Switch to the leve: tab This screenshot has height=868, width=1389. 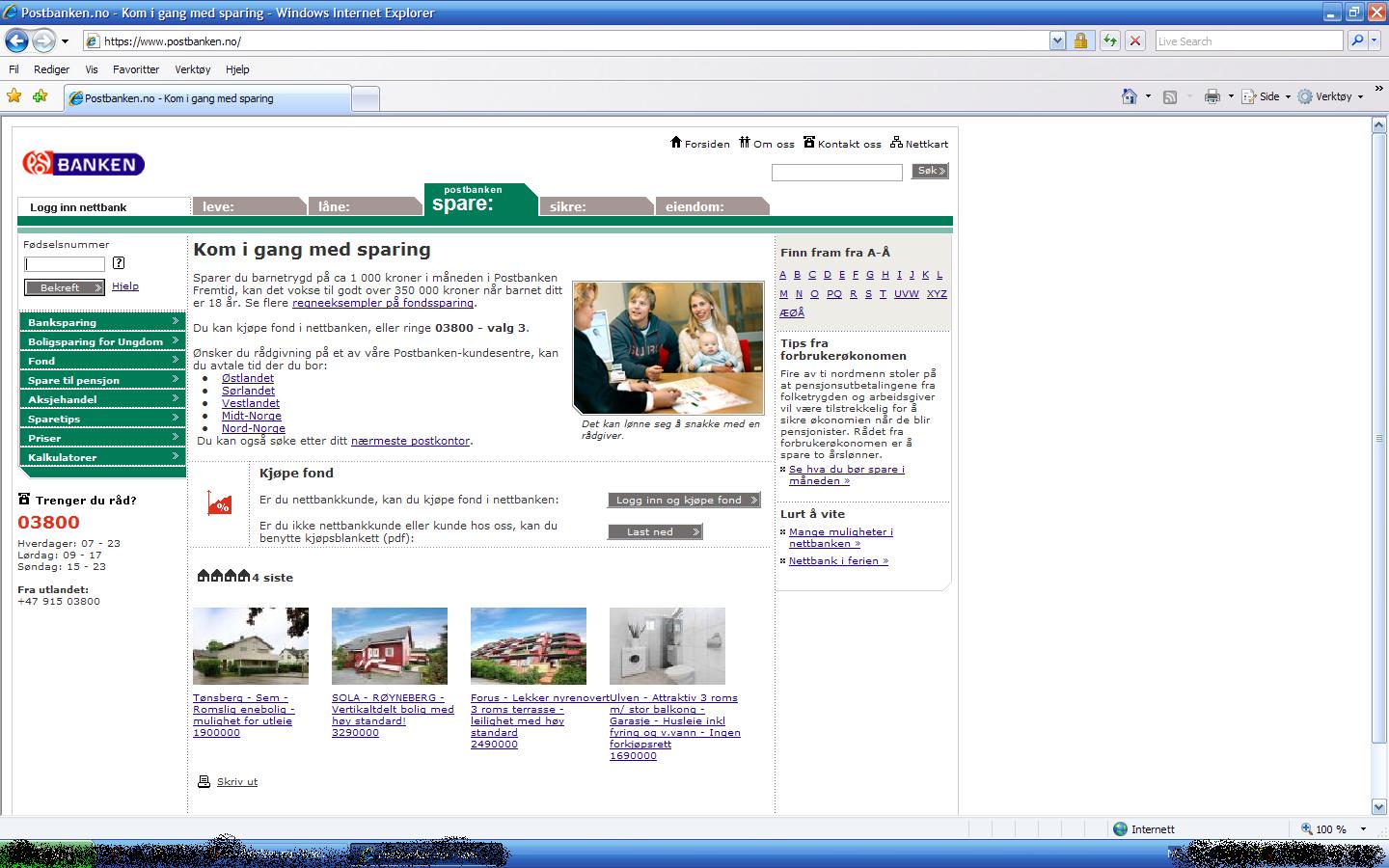point(249,206)
